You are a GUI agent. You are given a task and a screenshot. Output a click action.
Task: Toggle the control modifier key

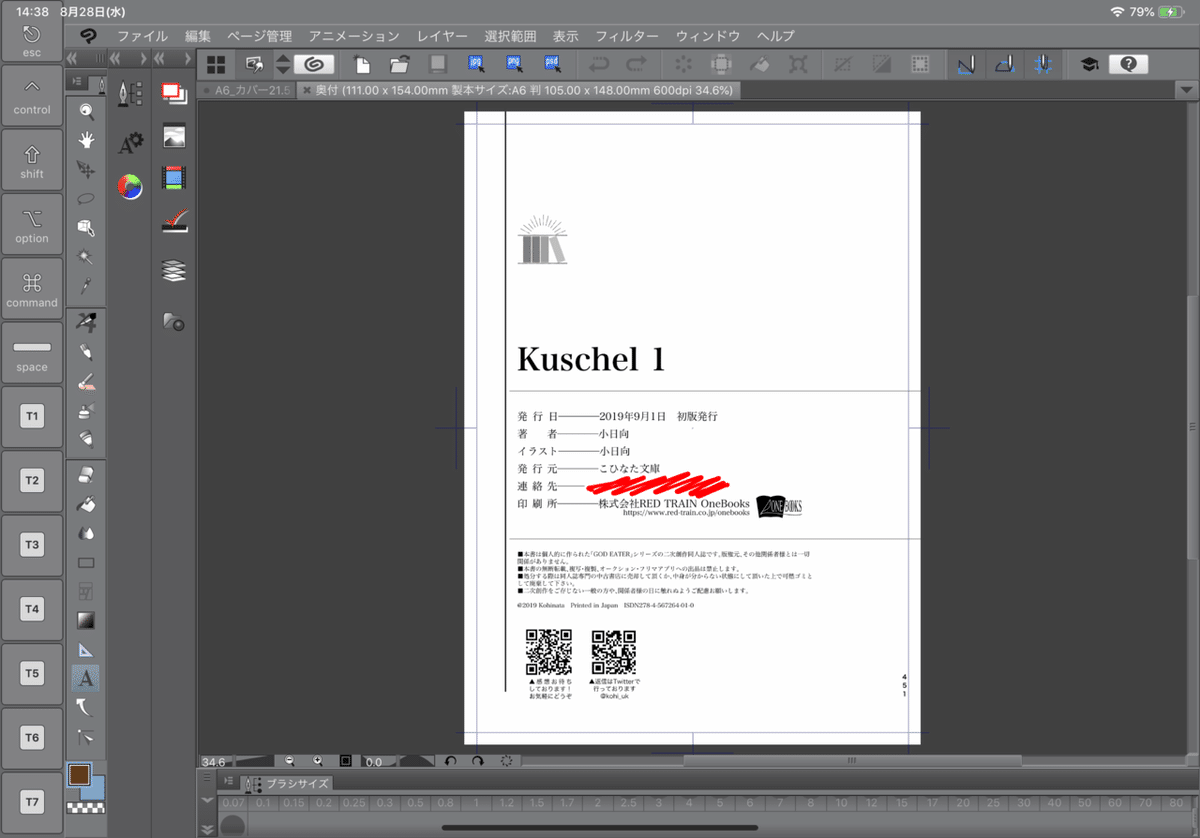tap(32, 97)
